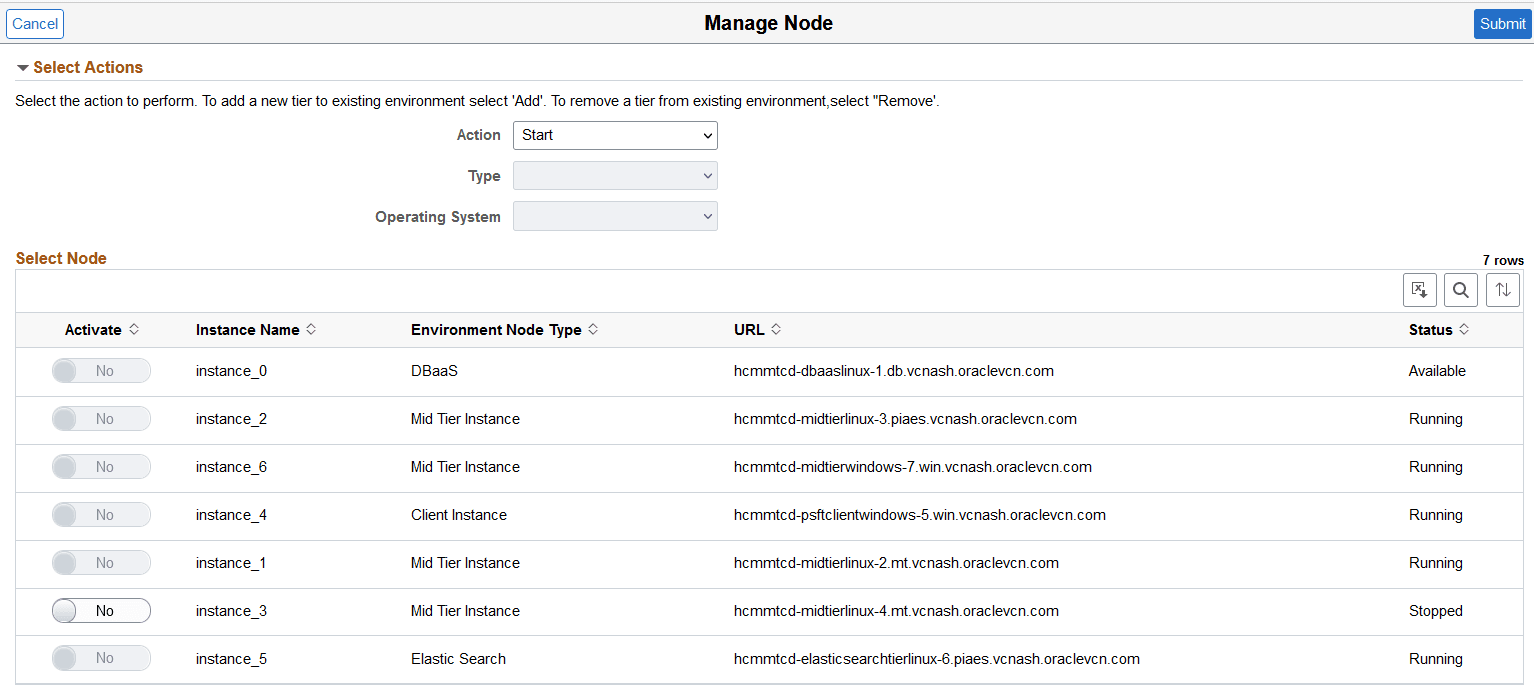This screenshot has width=1534, height=691.
Task: Open the grid search icon
Action: 1460,290
